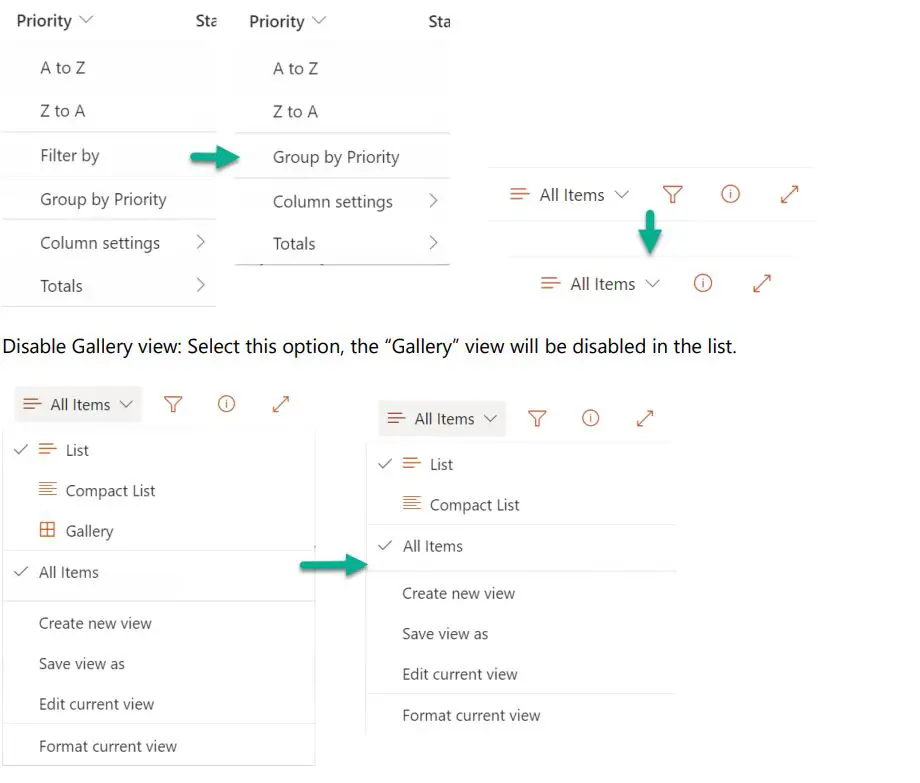
Task: Select the Gallery view icon
Action: point(46,531)
